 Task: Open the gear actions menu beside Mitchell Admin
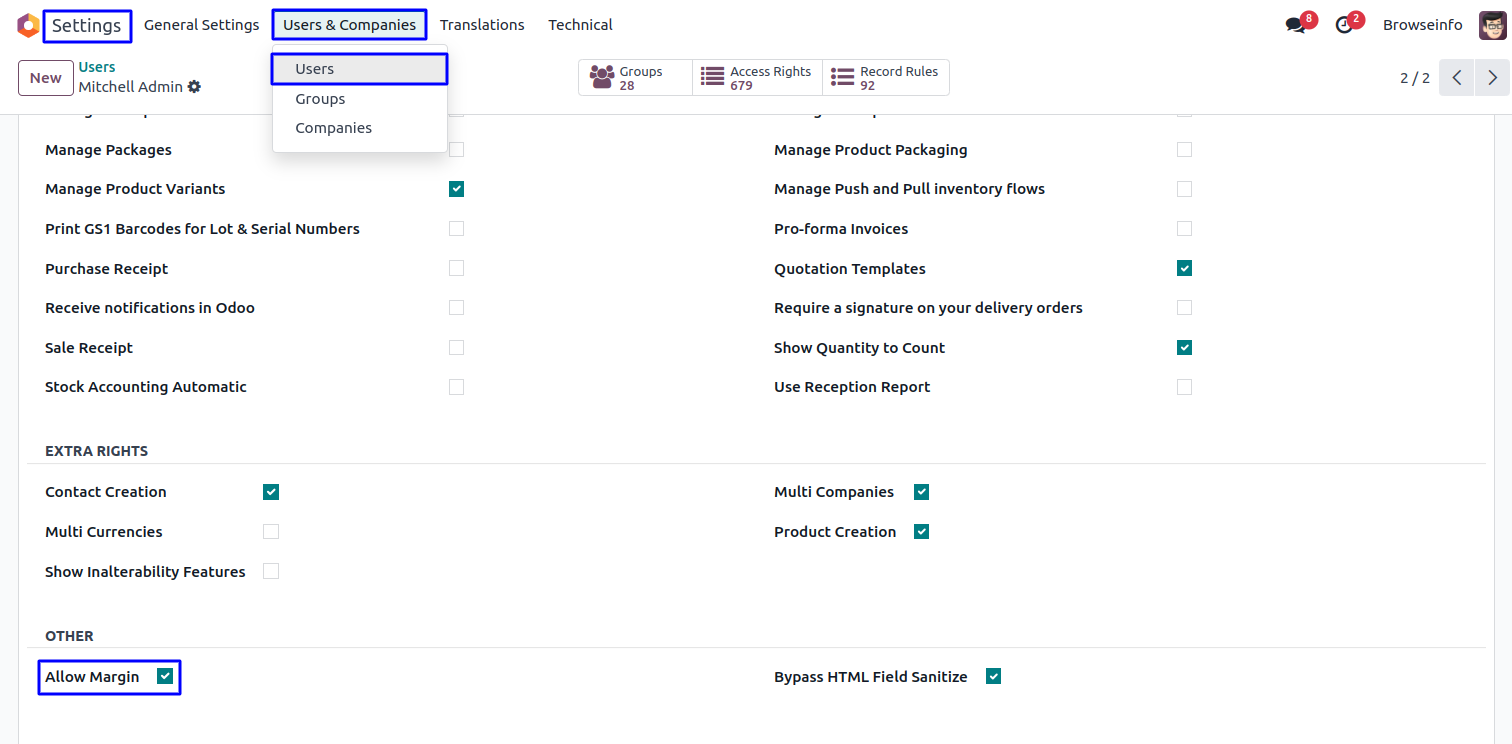coord(194,87)
